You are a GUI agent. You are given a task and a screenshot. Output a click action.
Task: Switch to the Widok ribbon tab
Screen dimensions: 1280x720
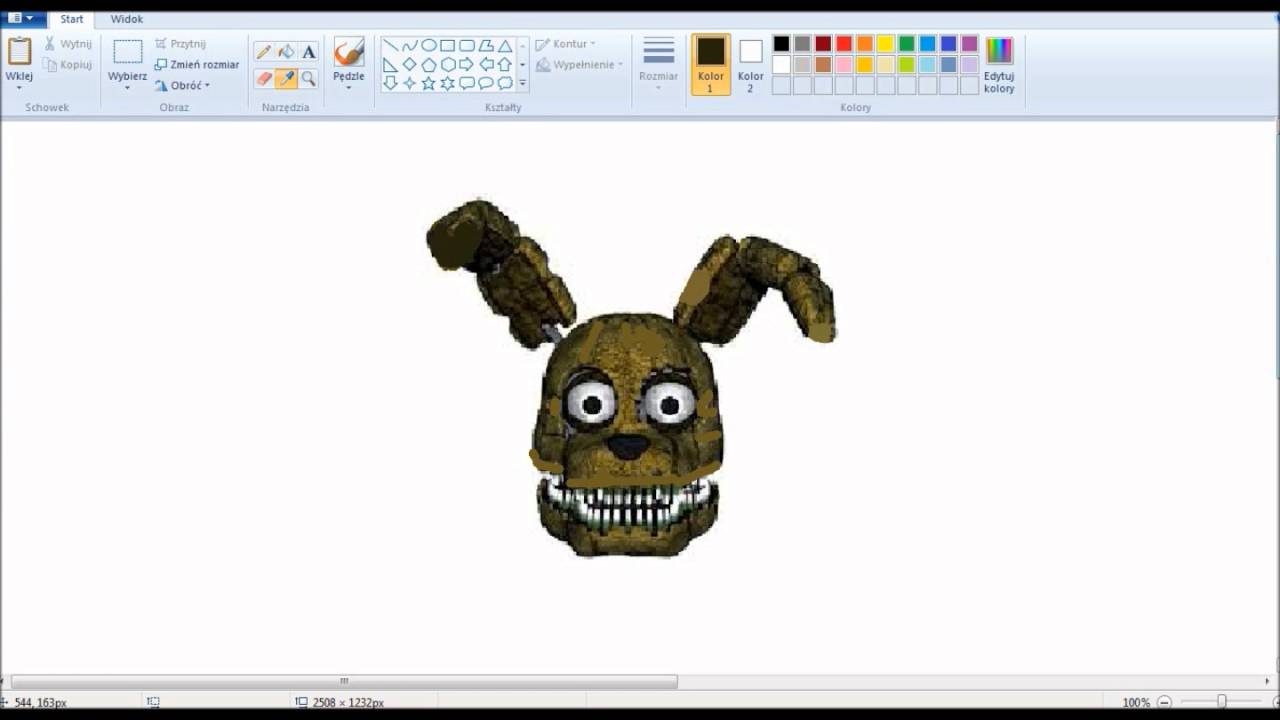pos(127,19)
